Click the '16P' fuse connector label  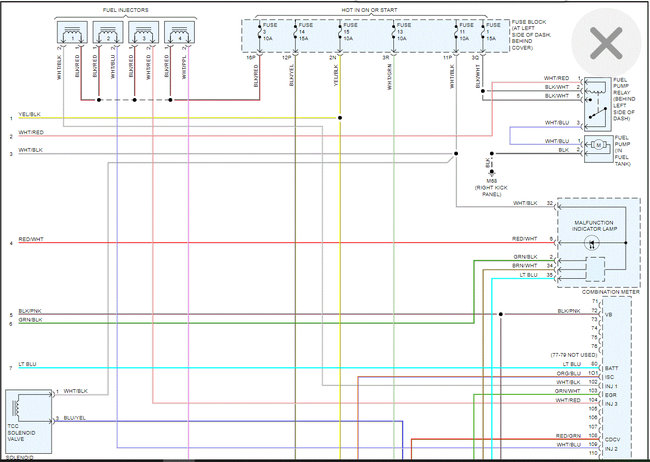click(x=251, y=58)
